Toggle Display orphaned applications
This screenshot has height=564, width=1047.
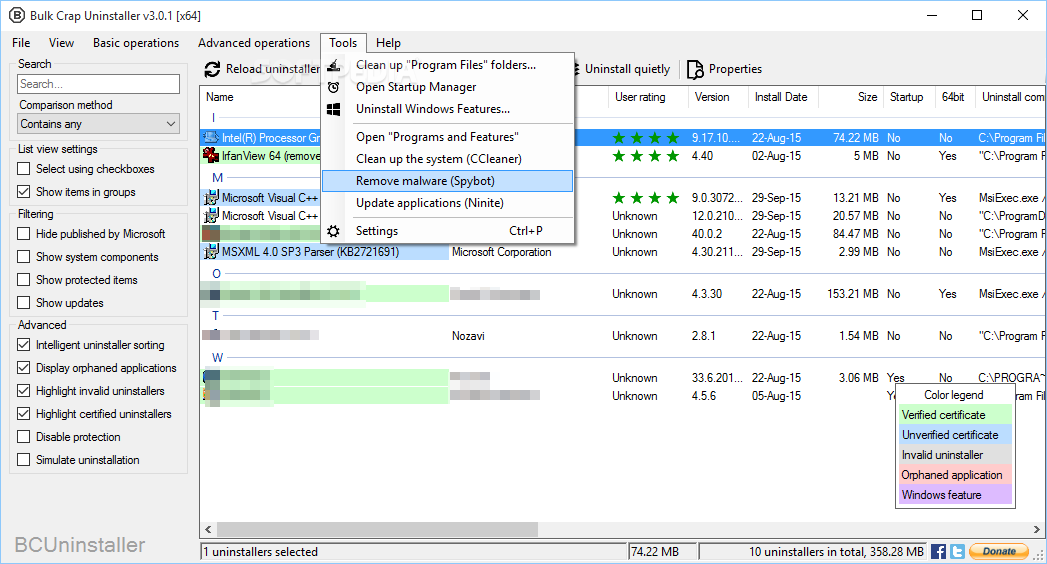23,368
